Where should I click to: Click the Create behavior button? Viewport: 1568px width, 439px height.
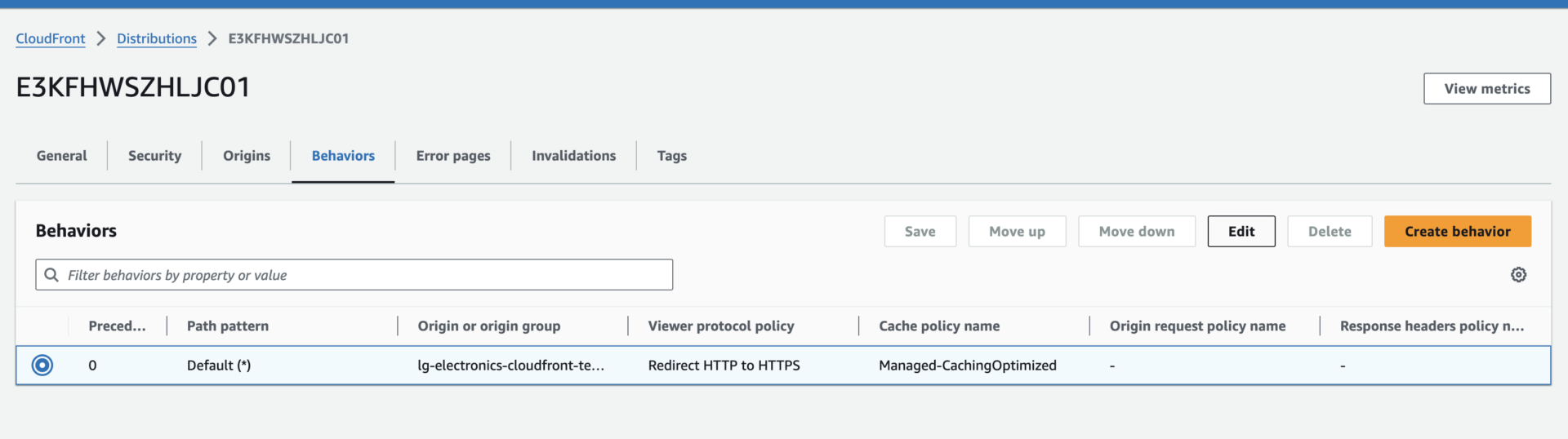(x=1457, y=232)
